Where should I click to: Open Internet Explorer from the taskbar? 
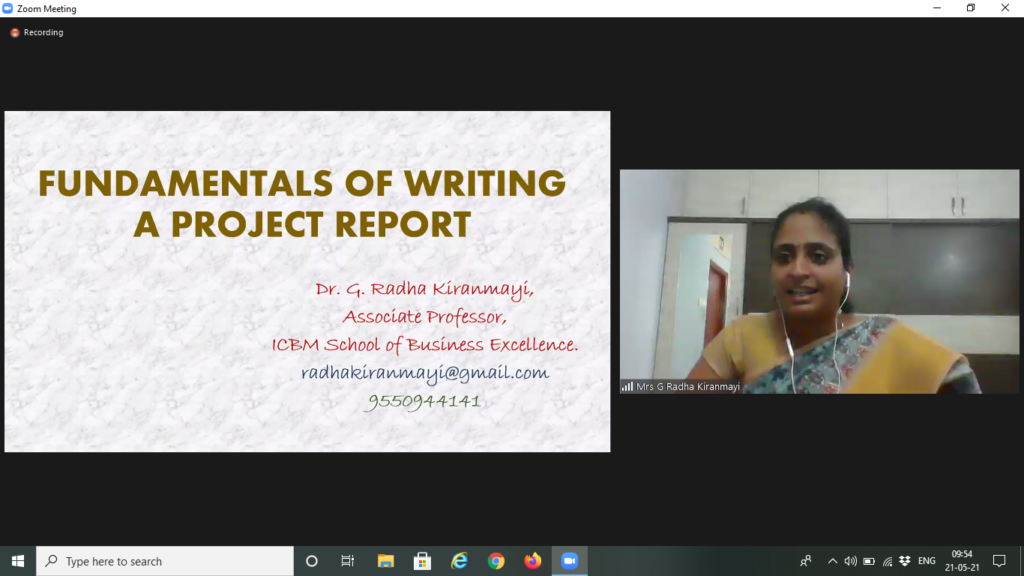coord(459,561)
